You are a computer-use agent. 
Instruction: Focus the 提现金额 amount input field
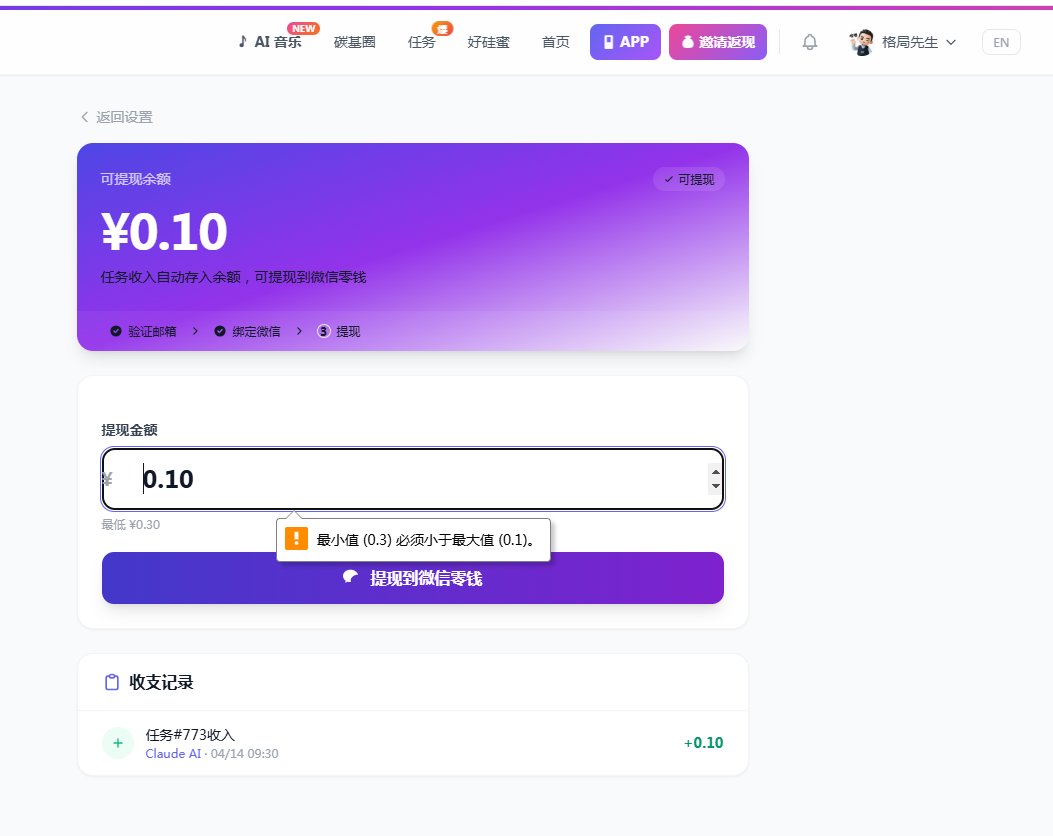[420, 479]
